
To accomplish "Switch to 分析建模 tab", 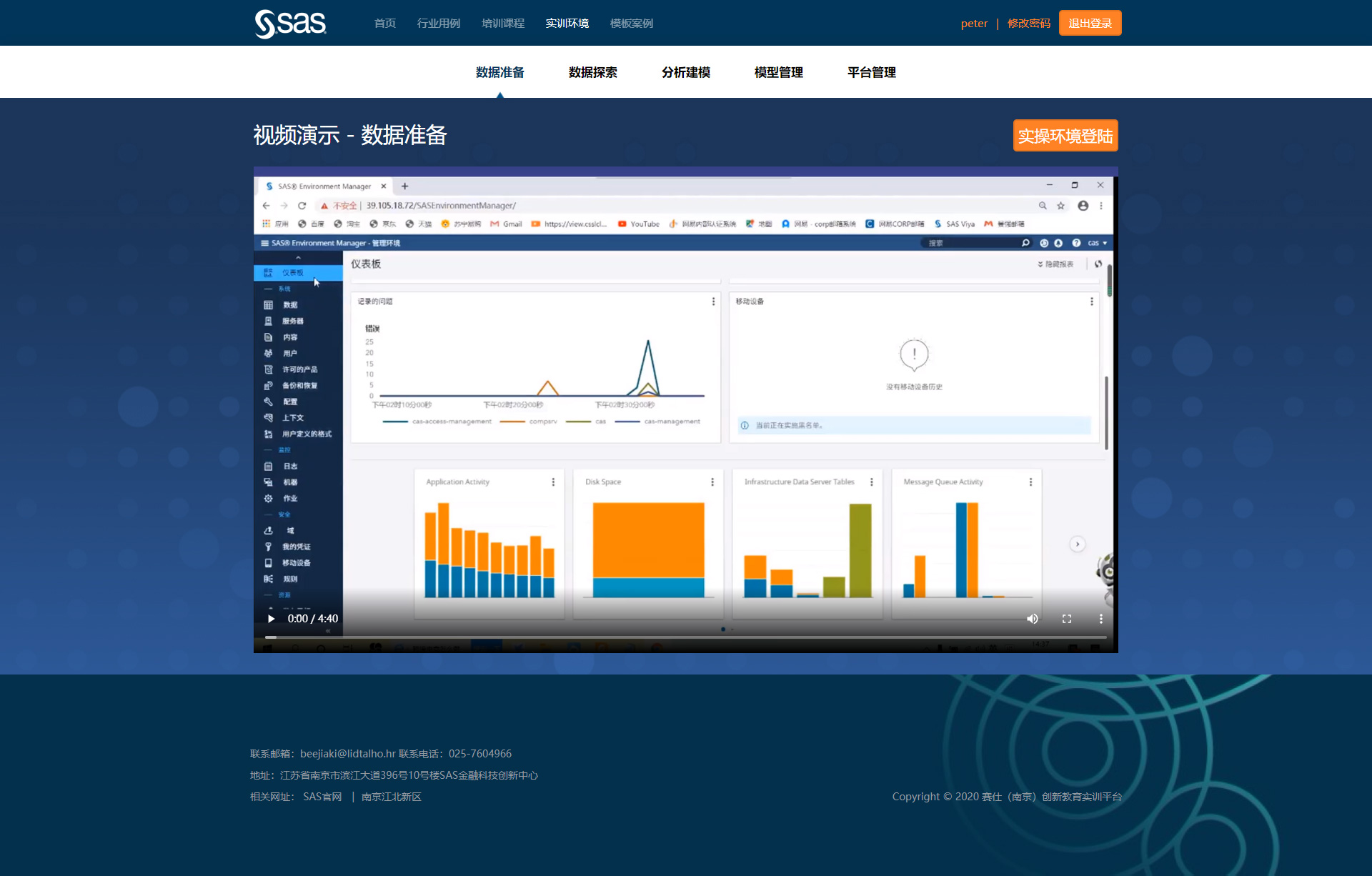I will pos(685,72).
